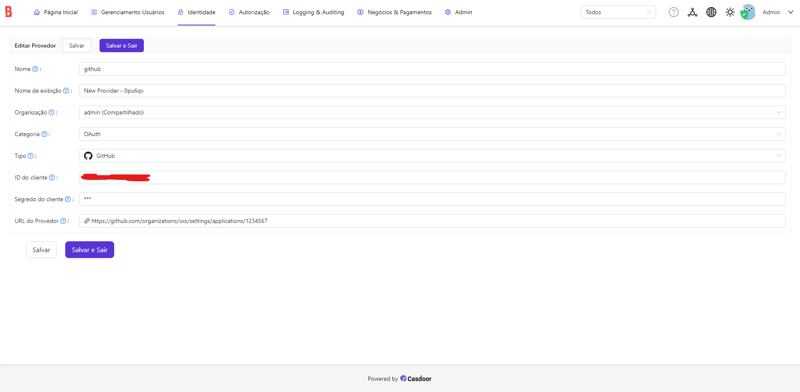800x392 pixels.
Task: Click the top Salvar button
Action: coord(77,45)
